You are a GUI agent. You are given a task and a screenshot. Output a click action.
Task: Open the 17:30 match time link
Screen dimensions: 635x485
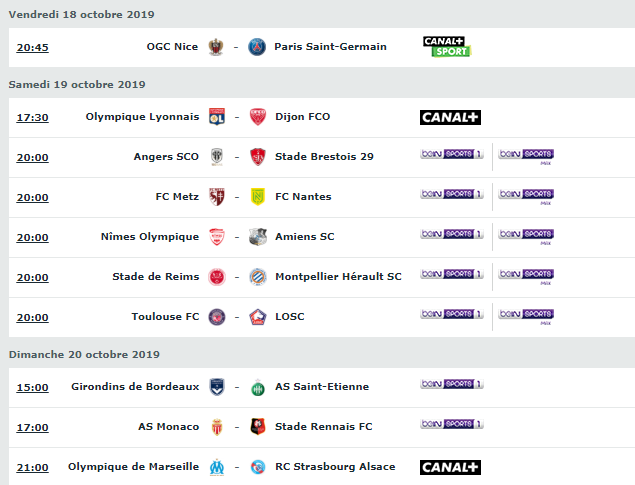(32, 117)
